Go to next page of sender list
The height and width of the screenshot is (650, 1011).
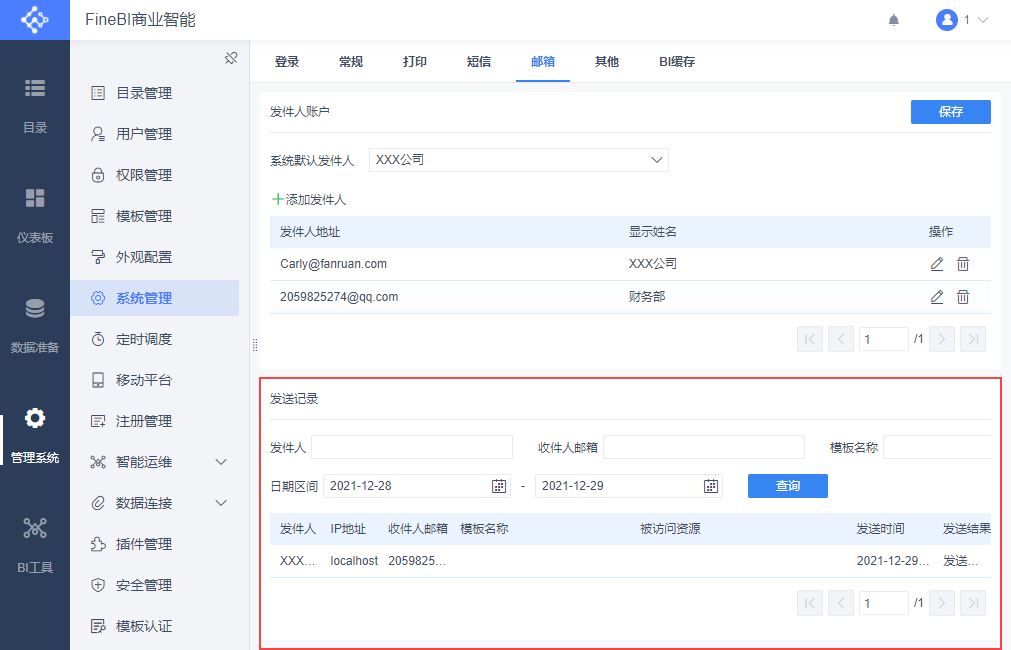pos(941,339)
